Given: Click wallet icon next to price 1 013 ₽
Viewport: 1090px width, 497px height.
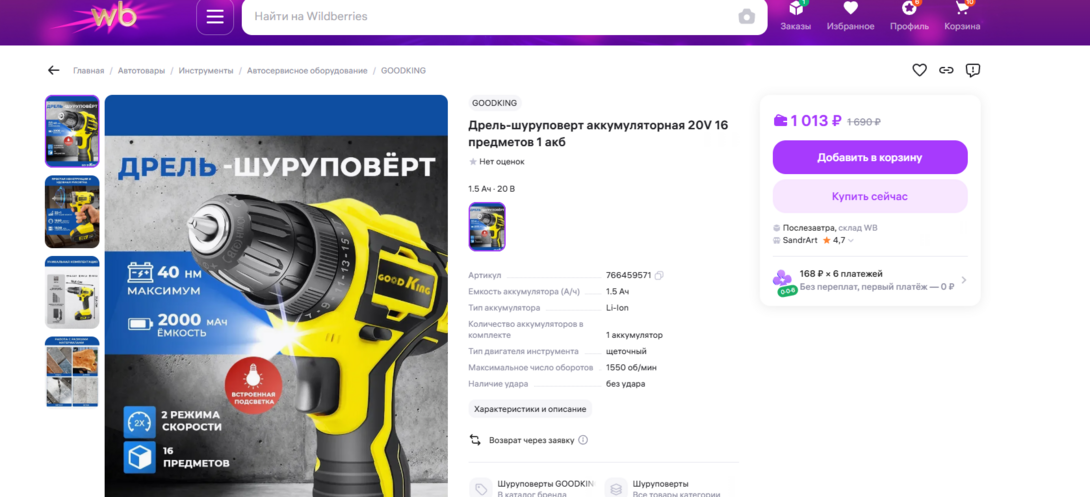Looking at the screenshot, I should pos(781,121).
